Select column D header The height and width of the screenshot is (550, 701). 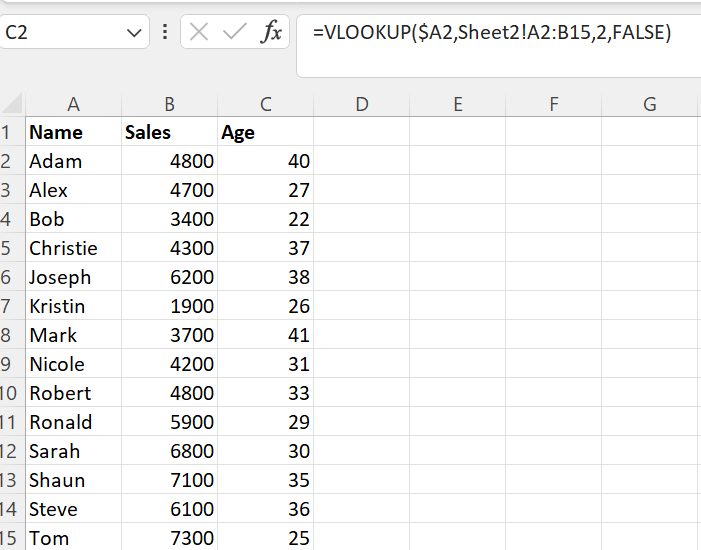(362, 104)
